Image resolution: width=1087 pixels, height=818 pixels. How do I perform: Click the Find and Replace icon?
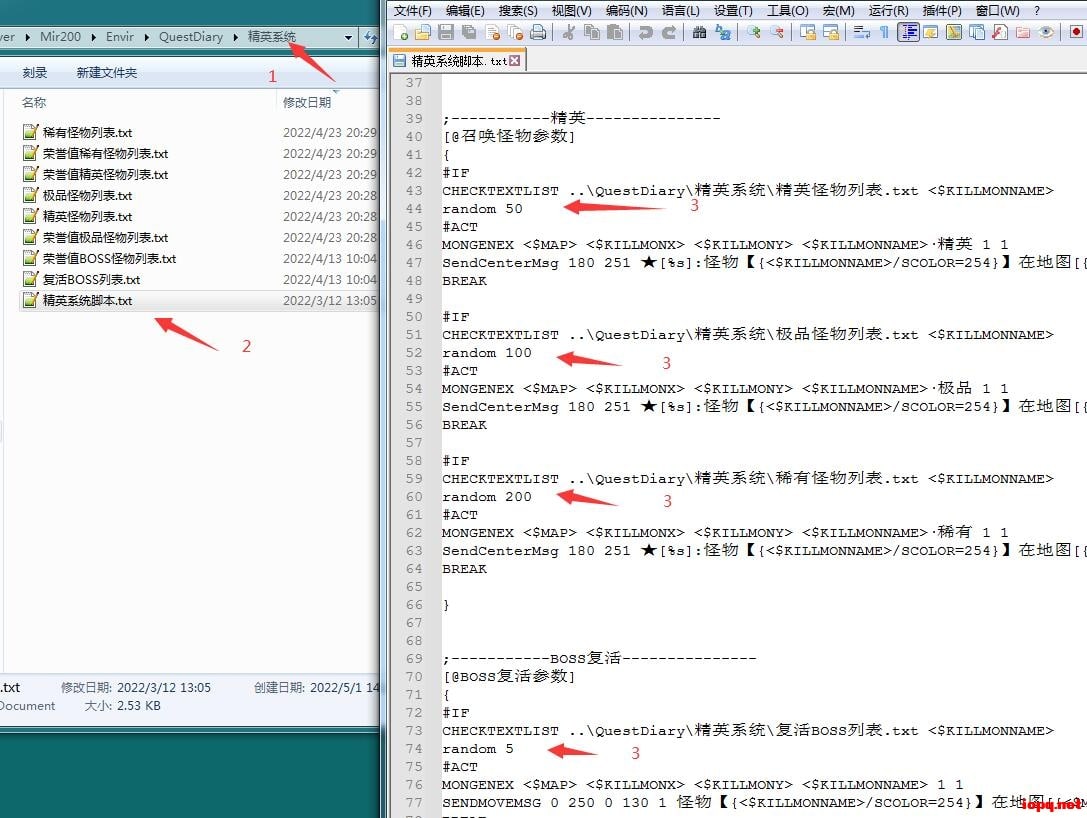tap(722, 32)
